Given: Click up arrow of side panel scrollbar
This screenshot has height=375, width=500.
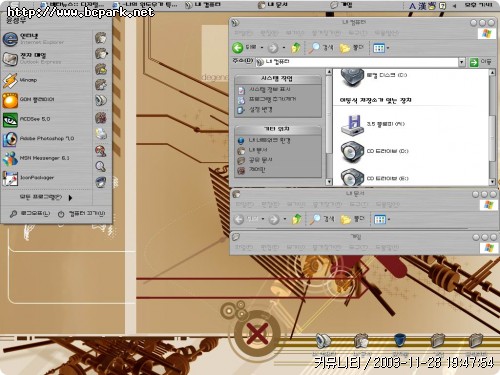Looking at the screenshot, I should tap(329, 72).
